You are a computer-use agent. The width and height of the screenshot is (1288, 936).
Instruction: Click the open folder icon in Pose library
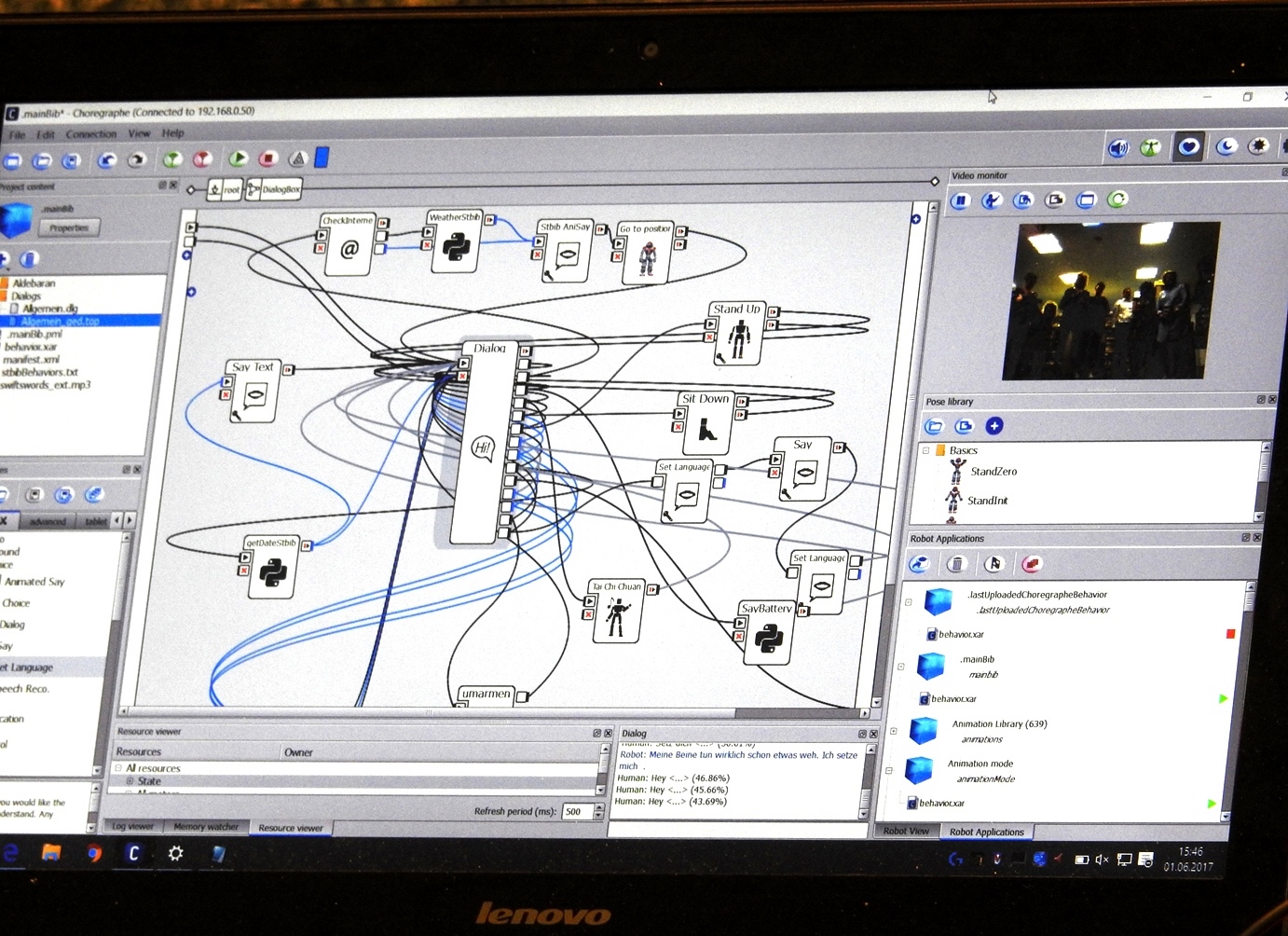coord(934,426)
